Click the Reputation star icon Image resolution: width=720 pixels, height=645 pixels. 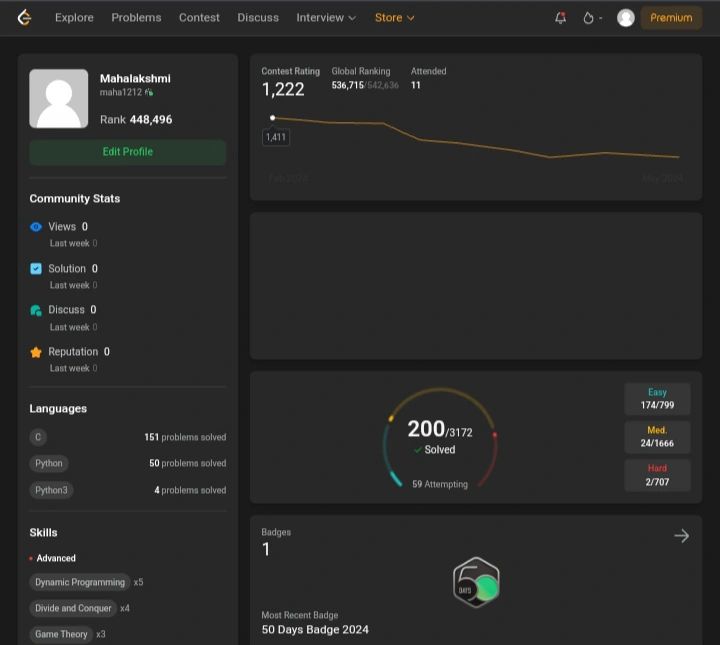(x=36, y=352)
